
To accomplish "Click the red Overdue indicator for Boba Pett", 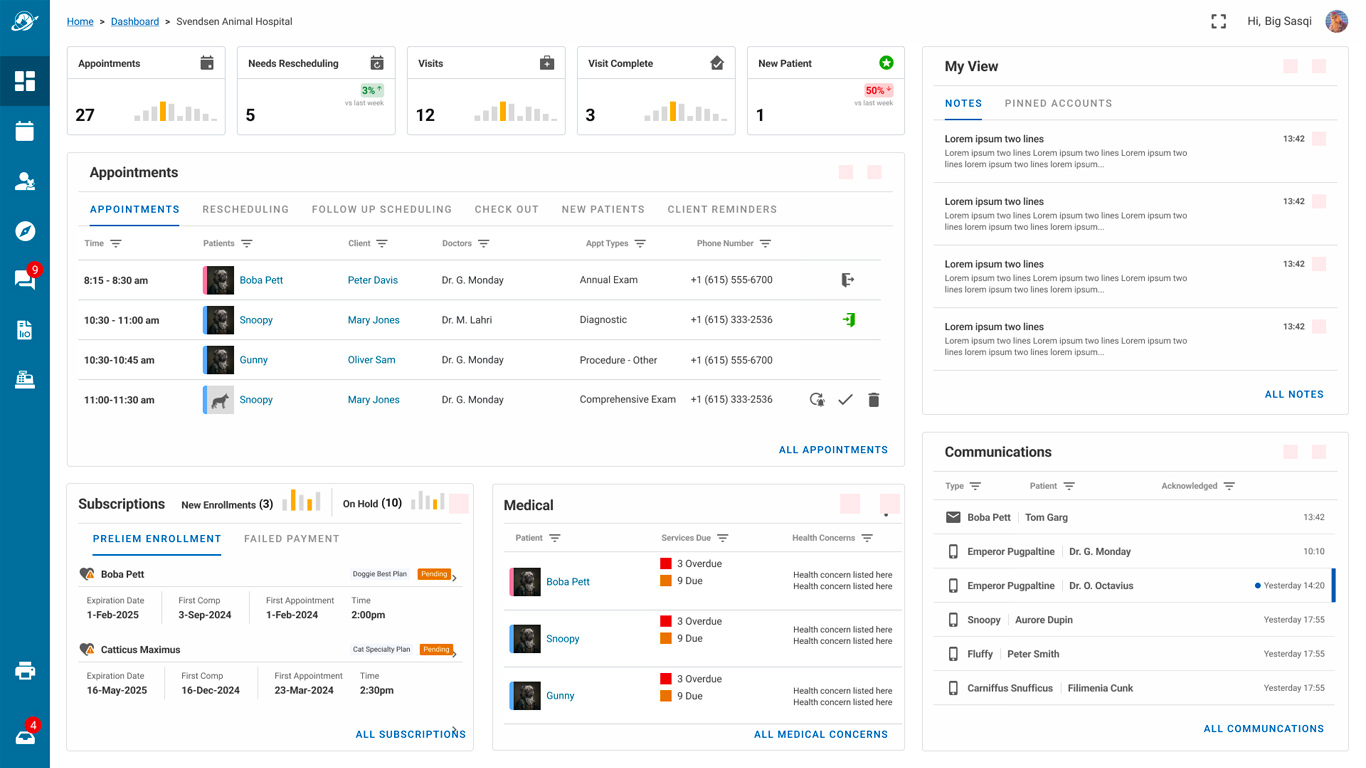I will pyautogui.click(x=666, y=564).
